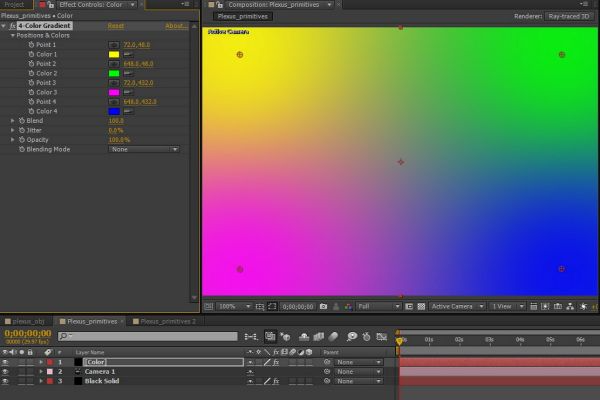
Task: Click the Brainstorm icon in timeline
Action: click(352, 336)
